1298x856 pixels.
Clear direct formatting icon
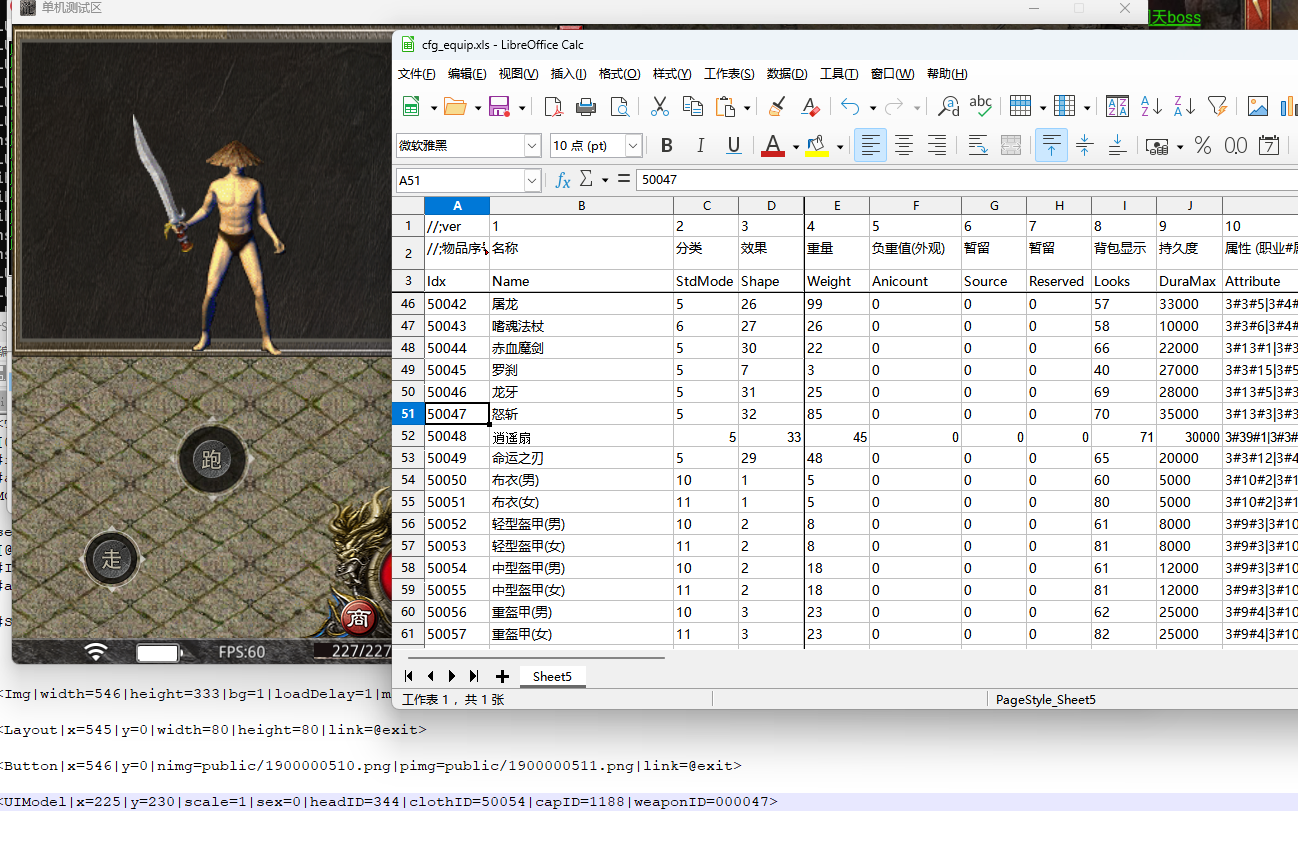click(811, 106)
